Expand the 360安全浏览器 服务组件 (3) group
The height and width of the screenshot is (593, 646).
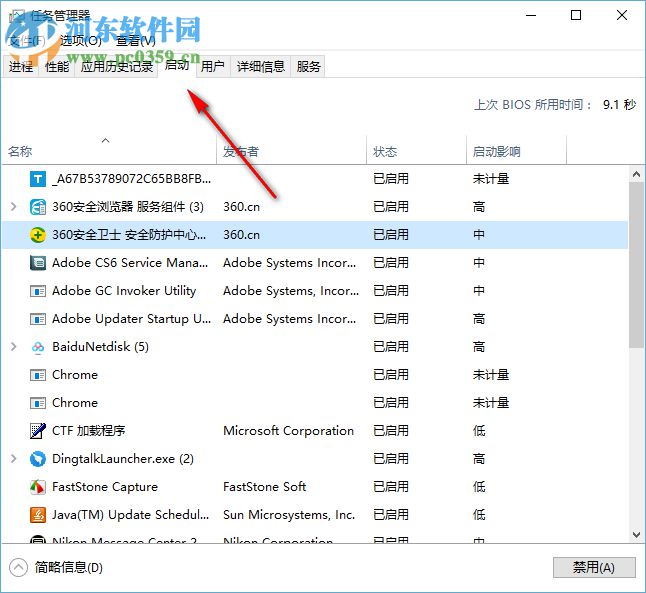pyautogui.click(x=14, y=207)
